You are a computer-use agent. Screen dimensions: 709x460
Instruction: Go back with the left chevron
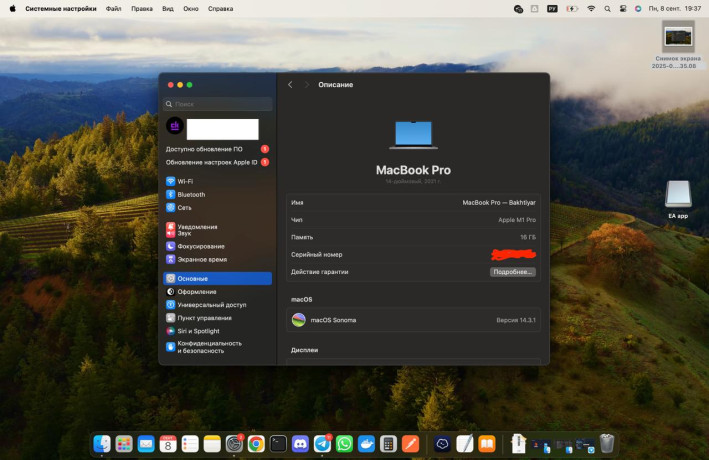[290, 85]
